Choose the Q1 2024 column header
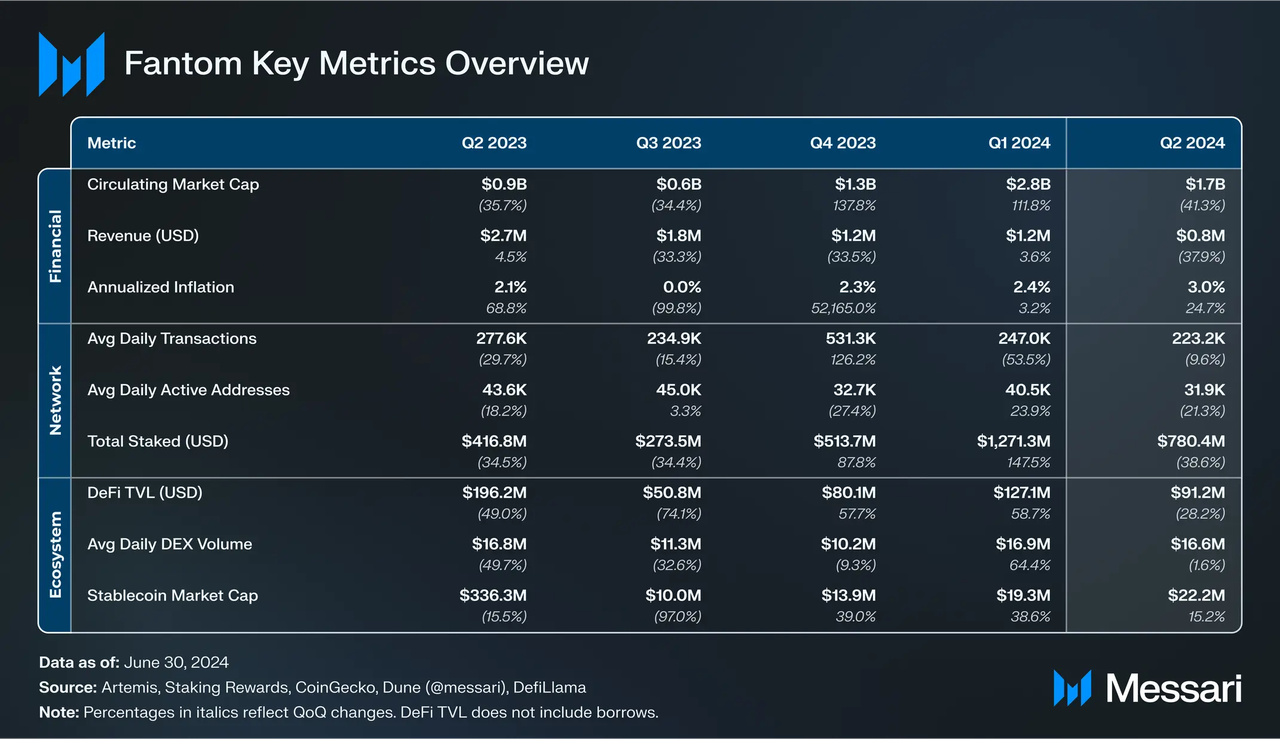The image size is (1280, 739). 1017,143
